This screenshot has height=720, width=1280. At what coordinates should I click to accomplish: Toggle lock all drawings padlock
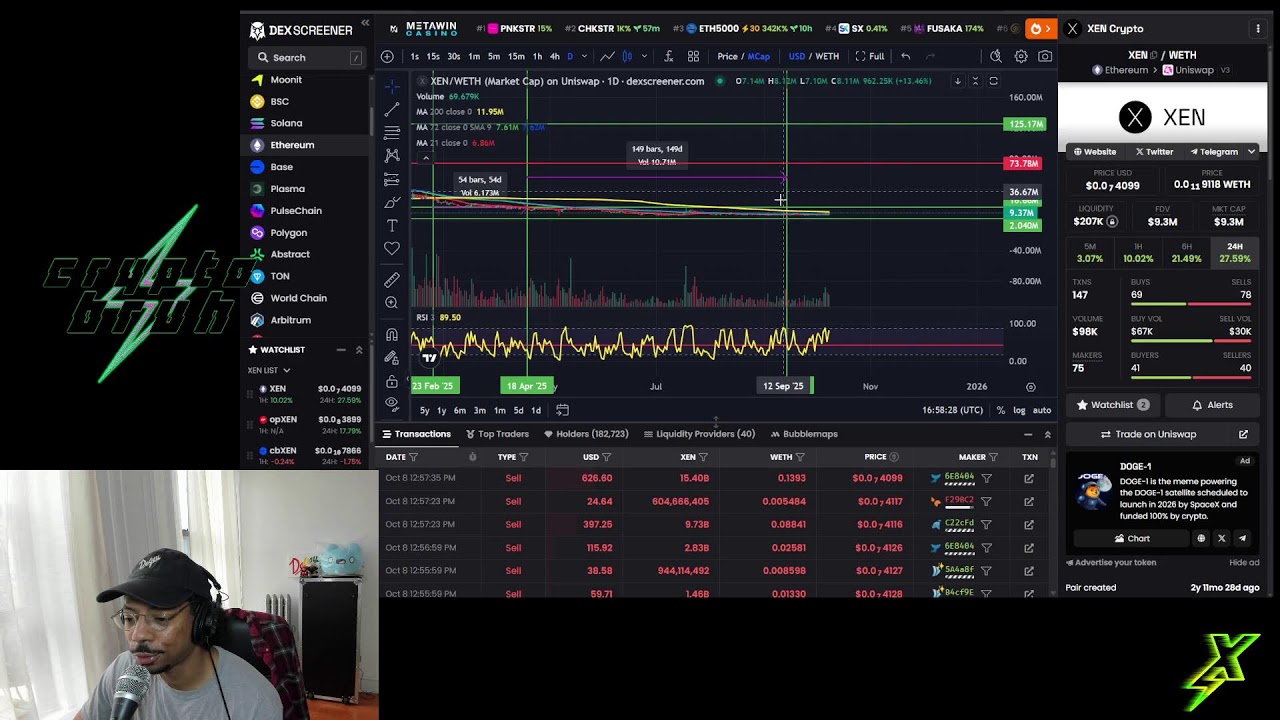pyautogui.click(x=392, y=381)
